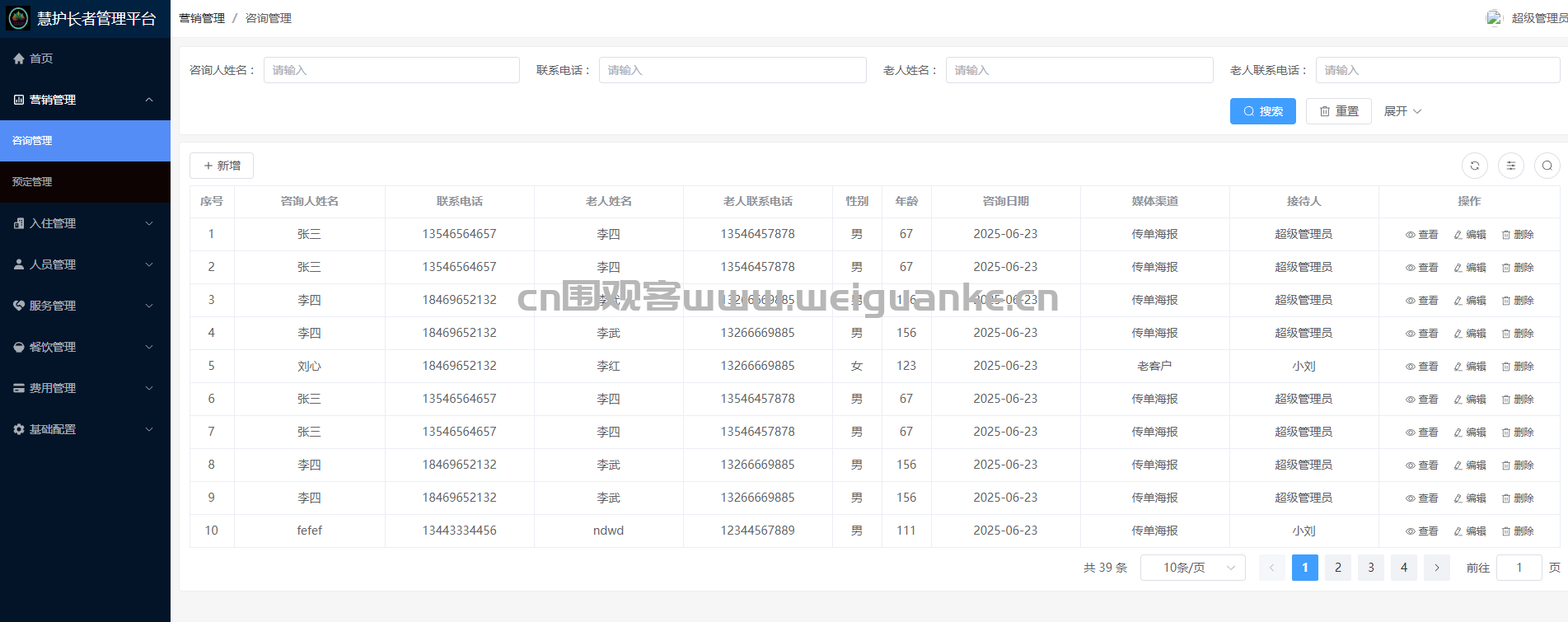Go to page 4
The width and height of the screenshot is (1568, 622).
[x=1404, y=568]
